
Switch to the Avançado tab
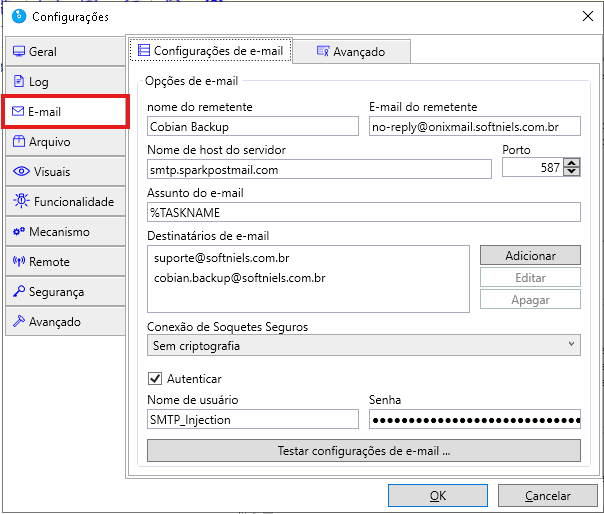click(351, 52)
